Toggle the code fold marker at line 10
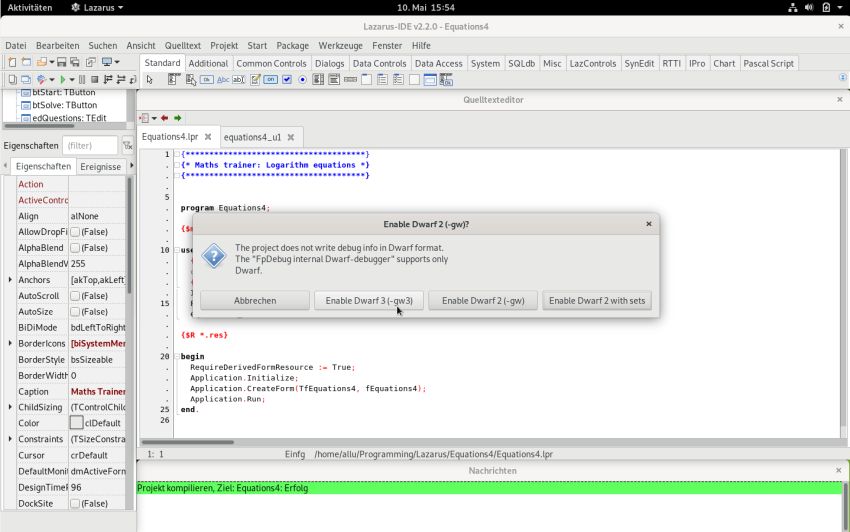850x532 pixels. pos(177,250)
